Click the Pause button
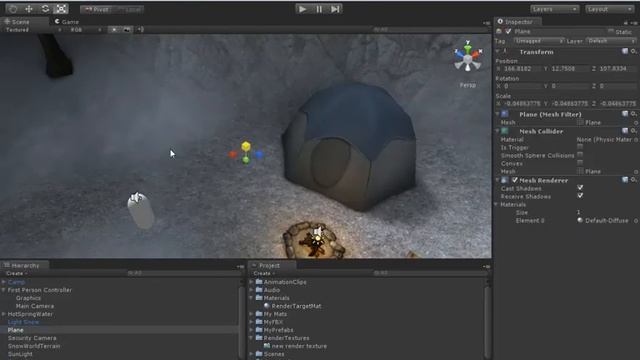This screenshot has width=640, height=360. tap(319, 9)
